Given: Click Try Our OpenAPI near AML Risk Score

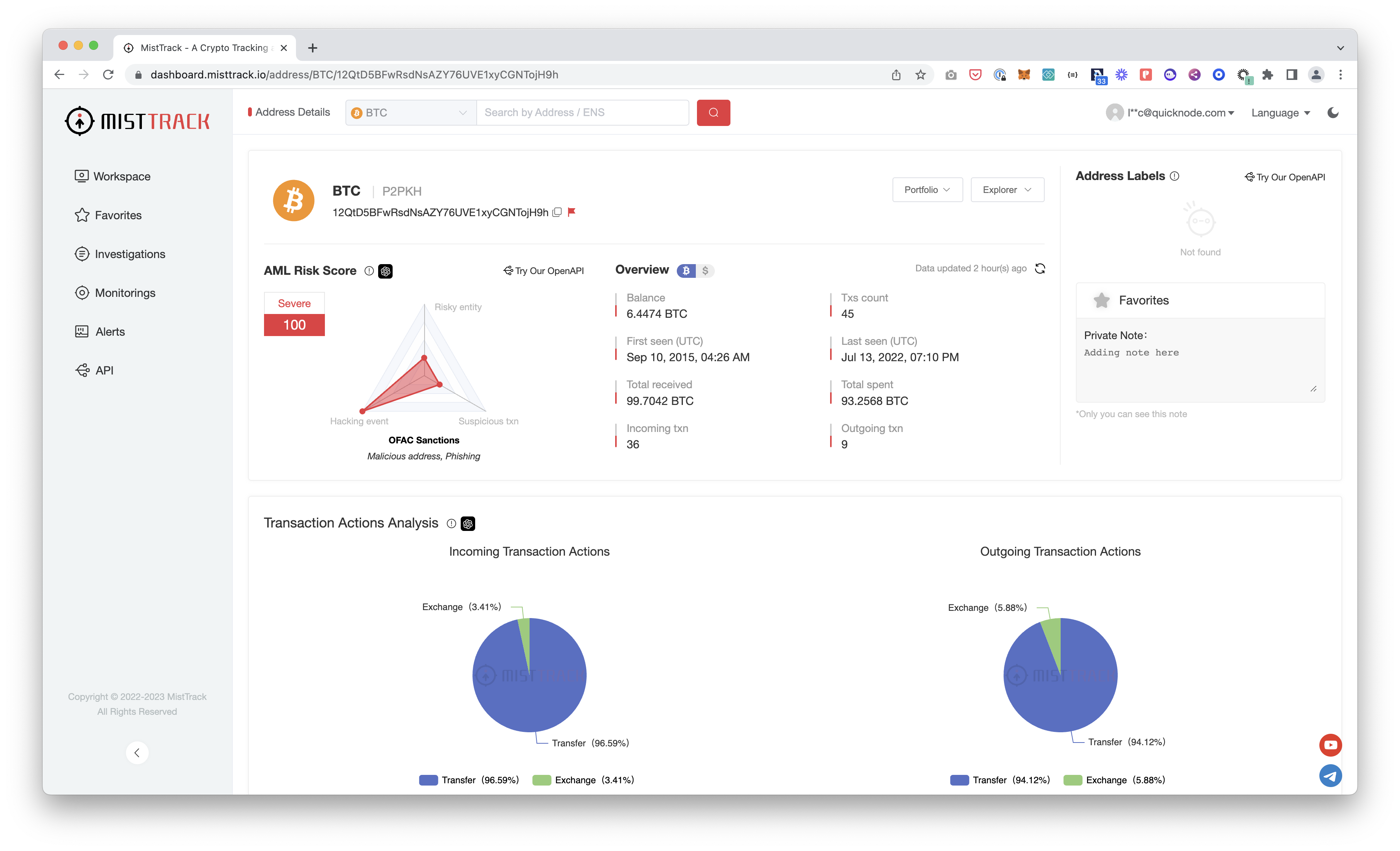Looking at the screenshot, I should 544,271.
